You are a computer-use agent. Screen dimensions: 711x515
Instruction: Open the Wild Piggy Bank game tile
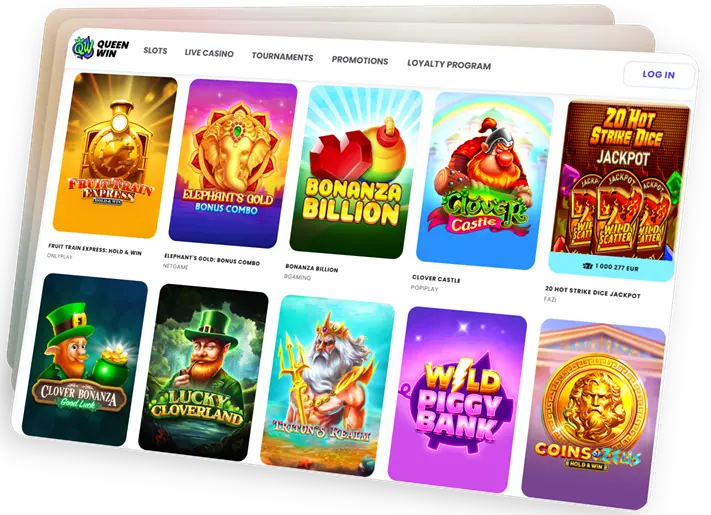pyautogui.click(x=458, y=399)
